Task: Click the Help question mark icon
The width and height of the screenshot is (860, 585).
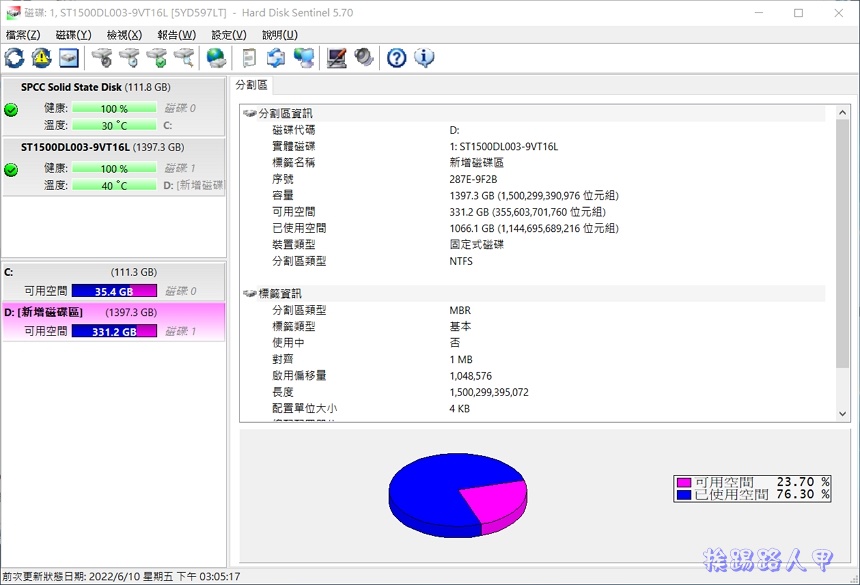Action: (396, 58)
